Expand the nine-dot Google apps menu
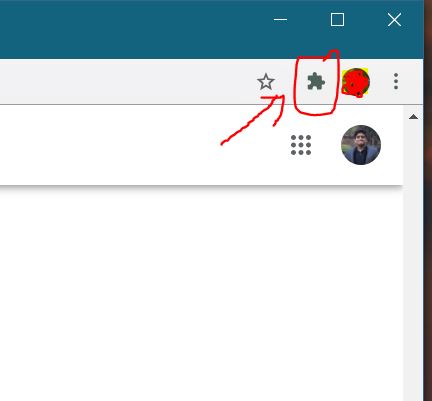The width and height of the screenshot is (432, 401). click(x=301, y=145)
